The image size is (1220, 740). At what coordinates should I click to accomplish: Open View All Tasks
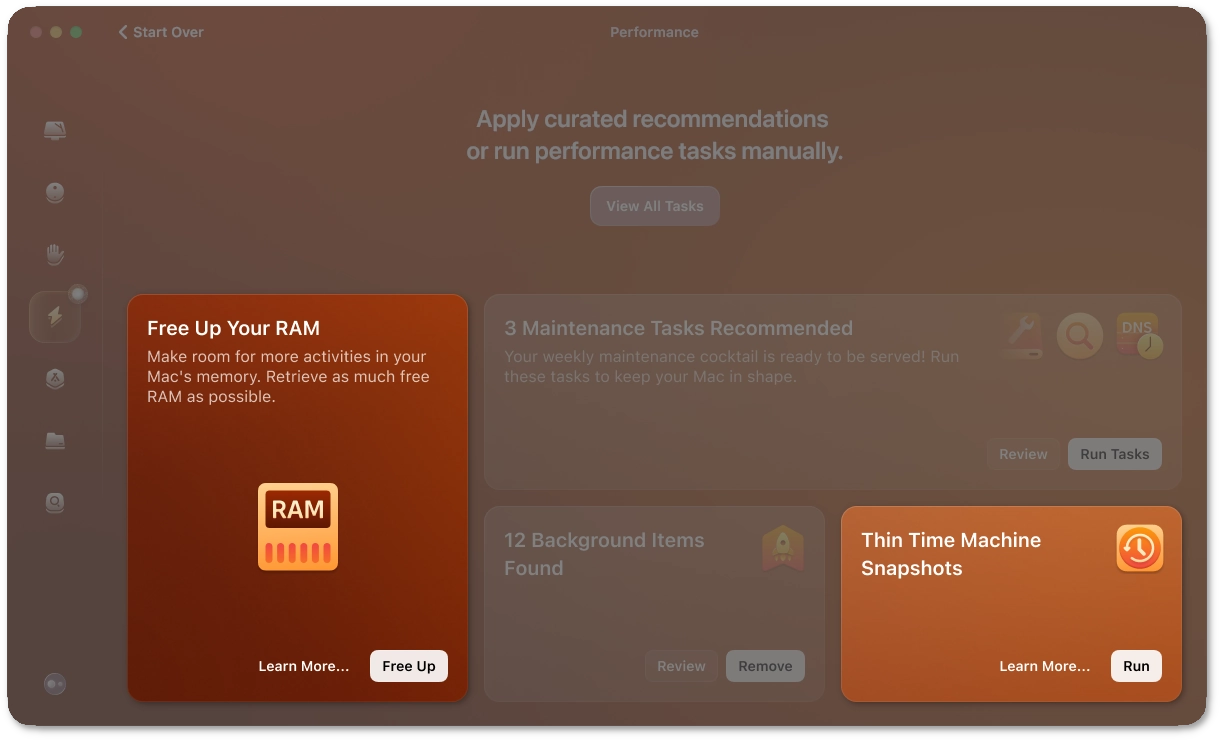[x=655, y=206]
